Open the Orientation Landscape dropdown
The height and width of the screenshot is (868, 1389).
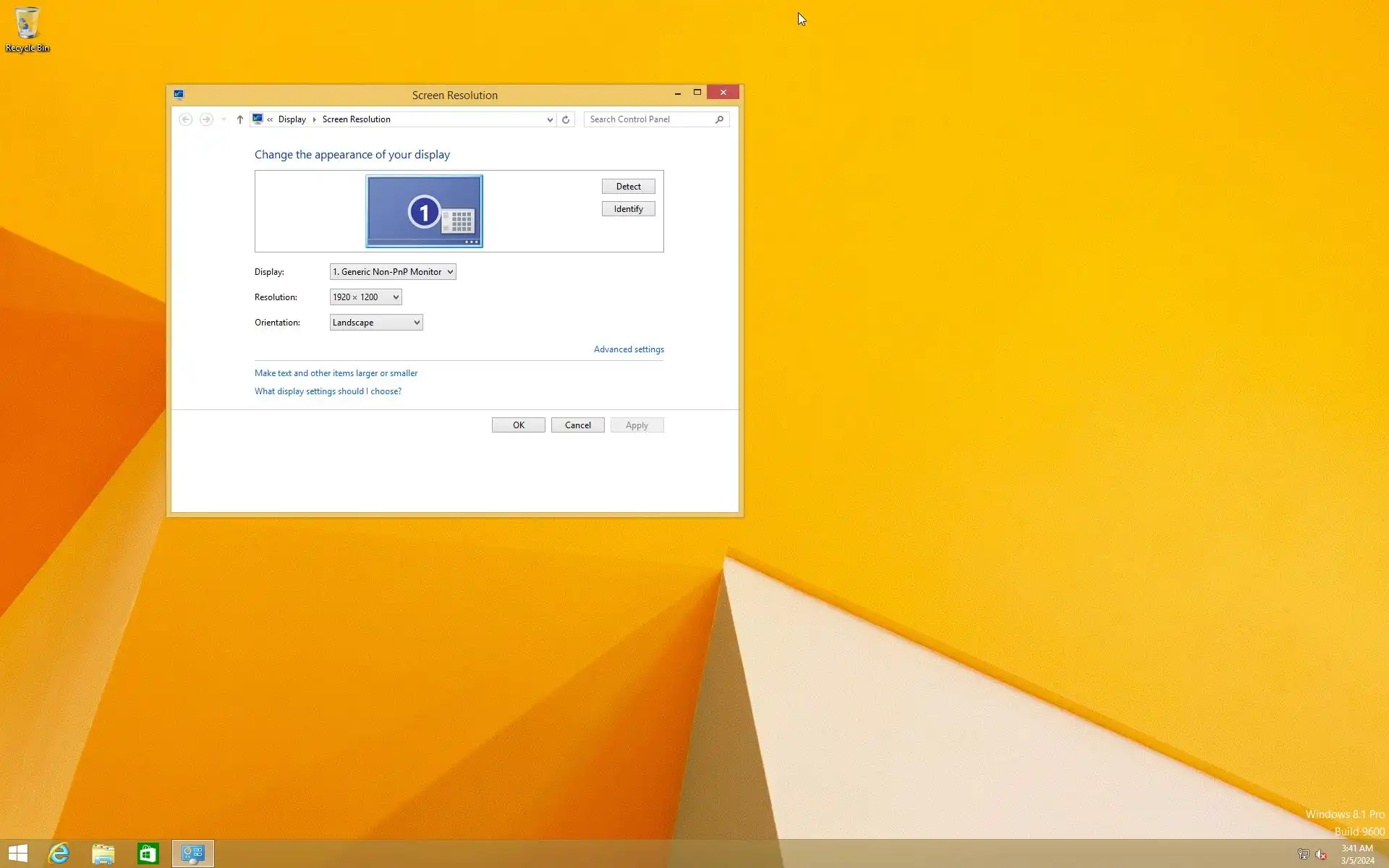click(x=375, y=323)
